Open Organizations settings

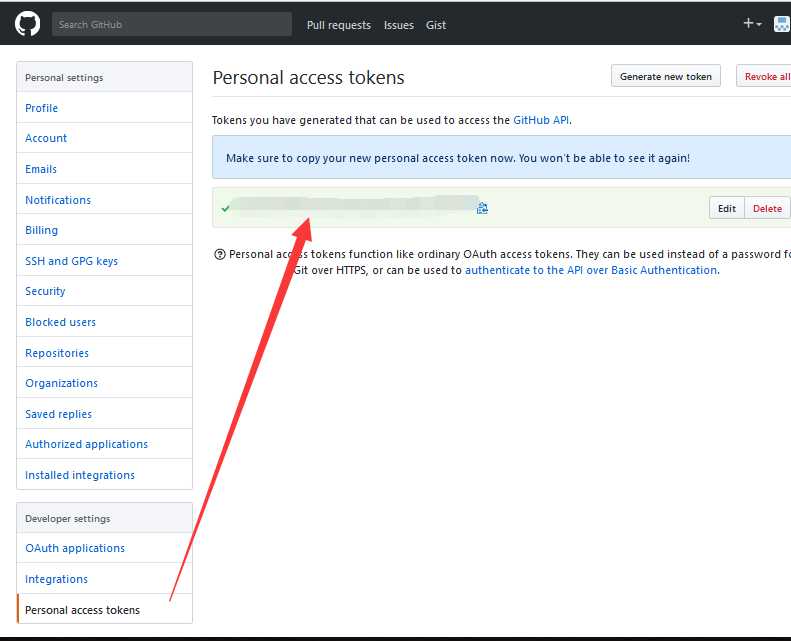point(104,383)
